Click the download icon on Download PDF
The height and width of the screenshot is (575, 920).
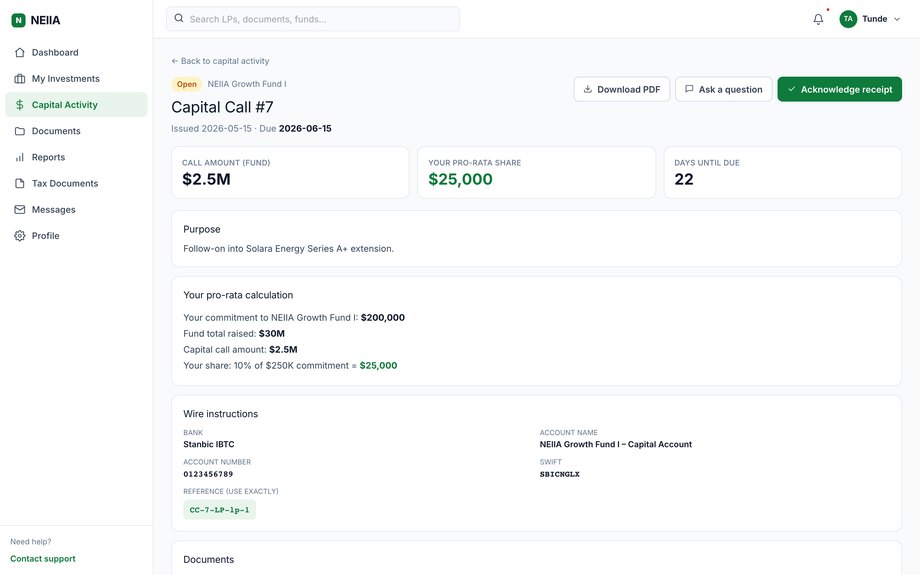click(587, 89)
